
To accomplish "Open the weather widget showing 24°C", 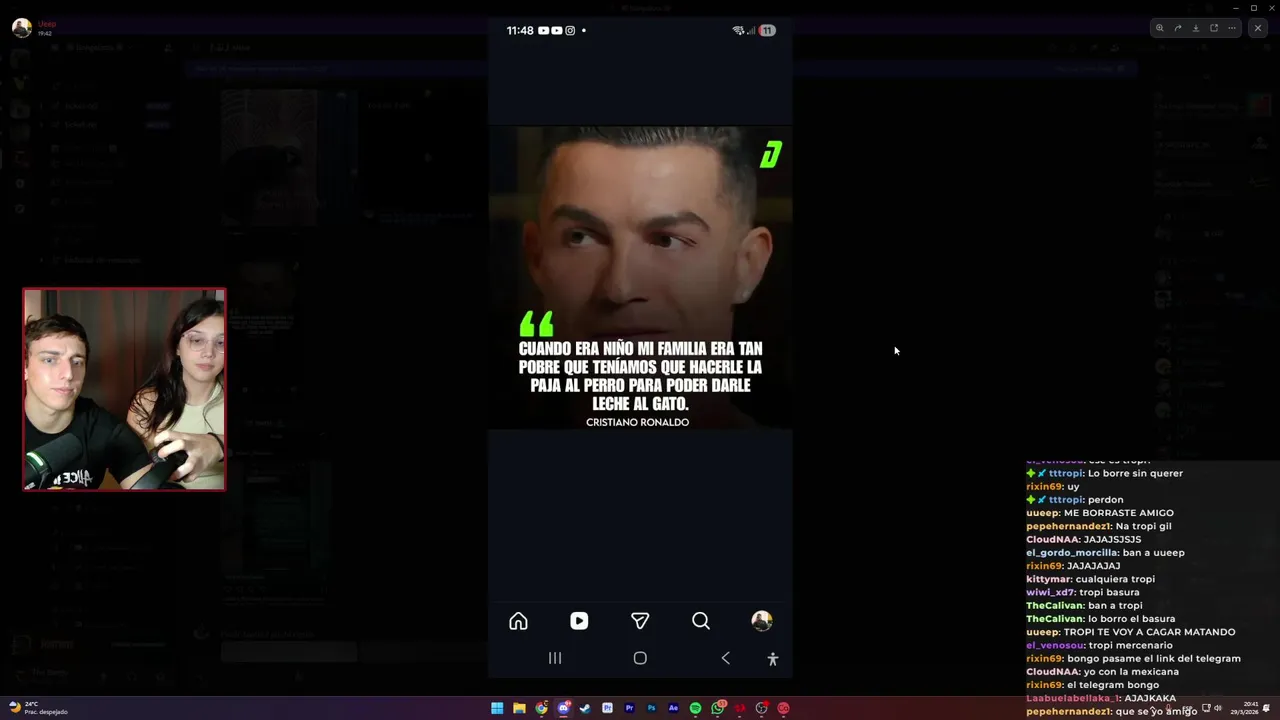I will 38,708.
